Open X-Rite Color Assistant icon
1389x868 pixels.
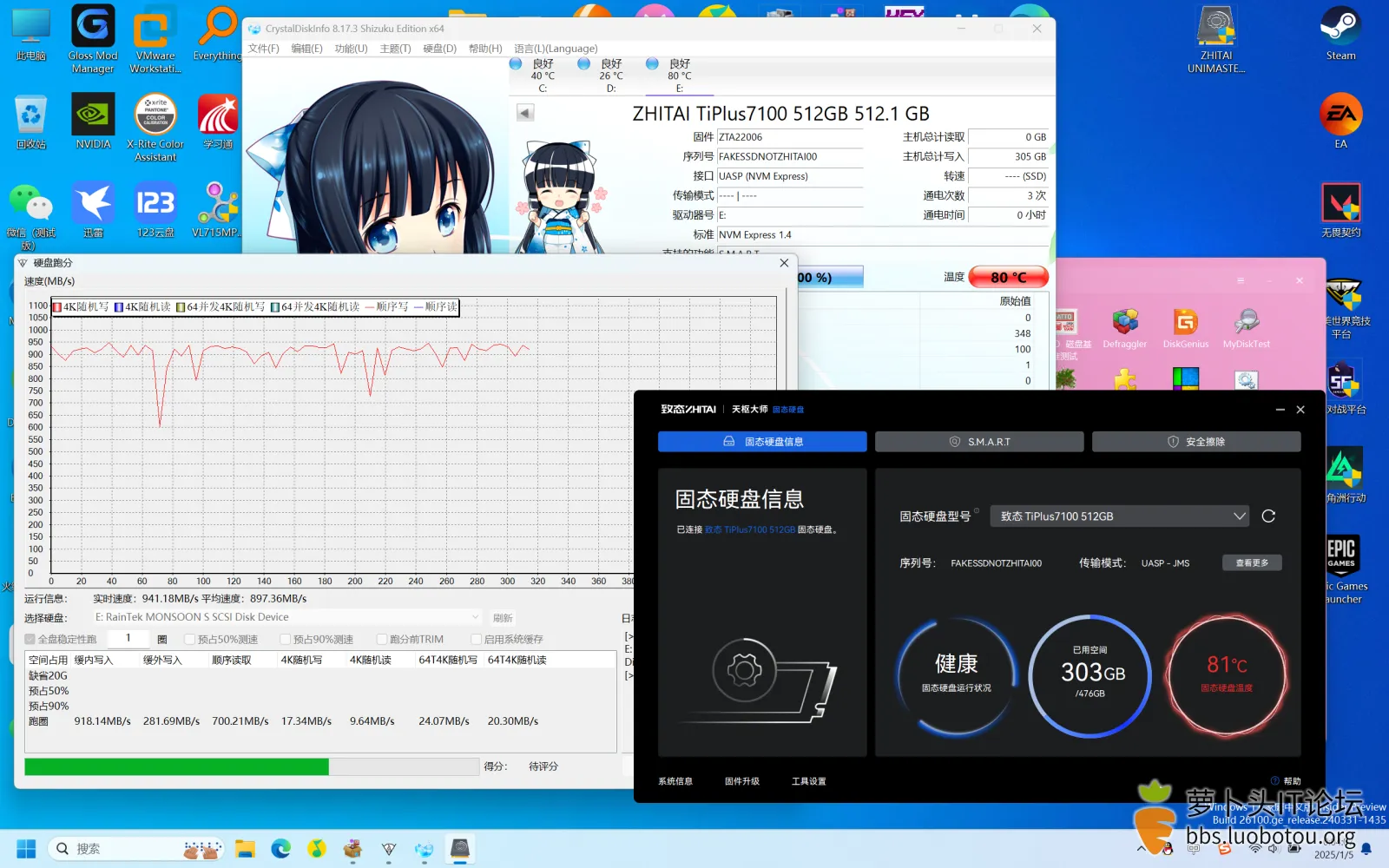[x=155, y=128]
